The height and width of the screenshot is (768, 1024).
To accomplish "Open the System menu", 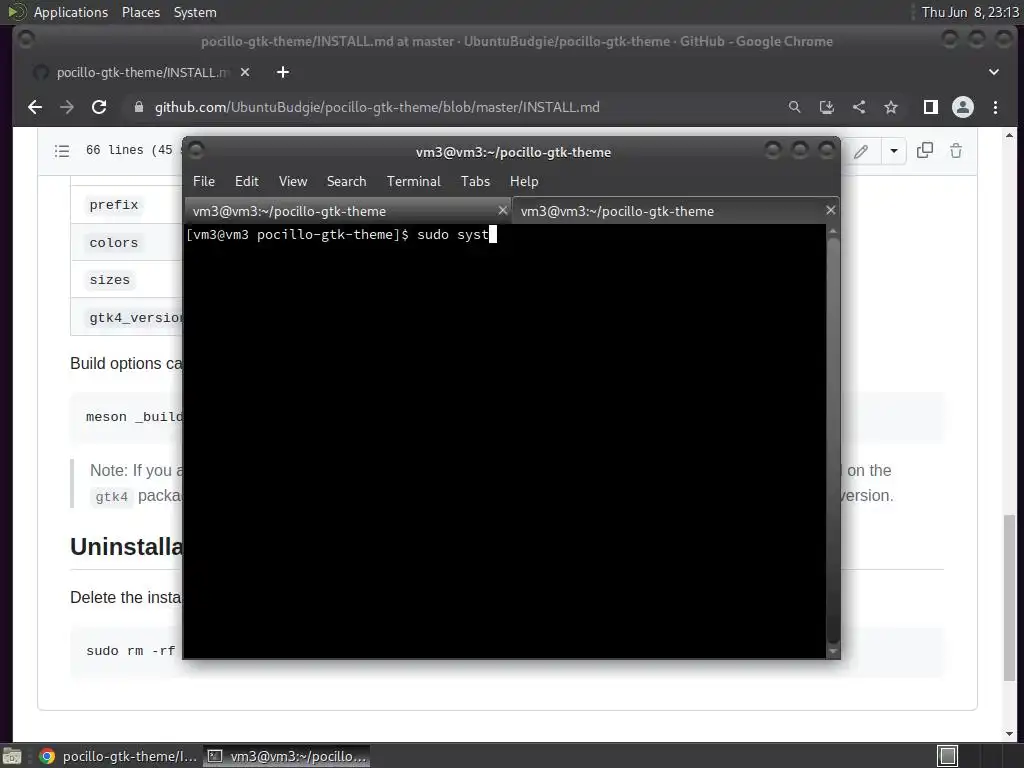I will click(x=195, y=12).
